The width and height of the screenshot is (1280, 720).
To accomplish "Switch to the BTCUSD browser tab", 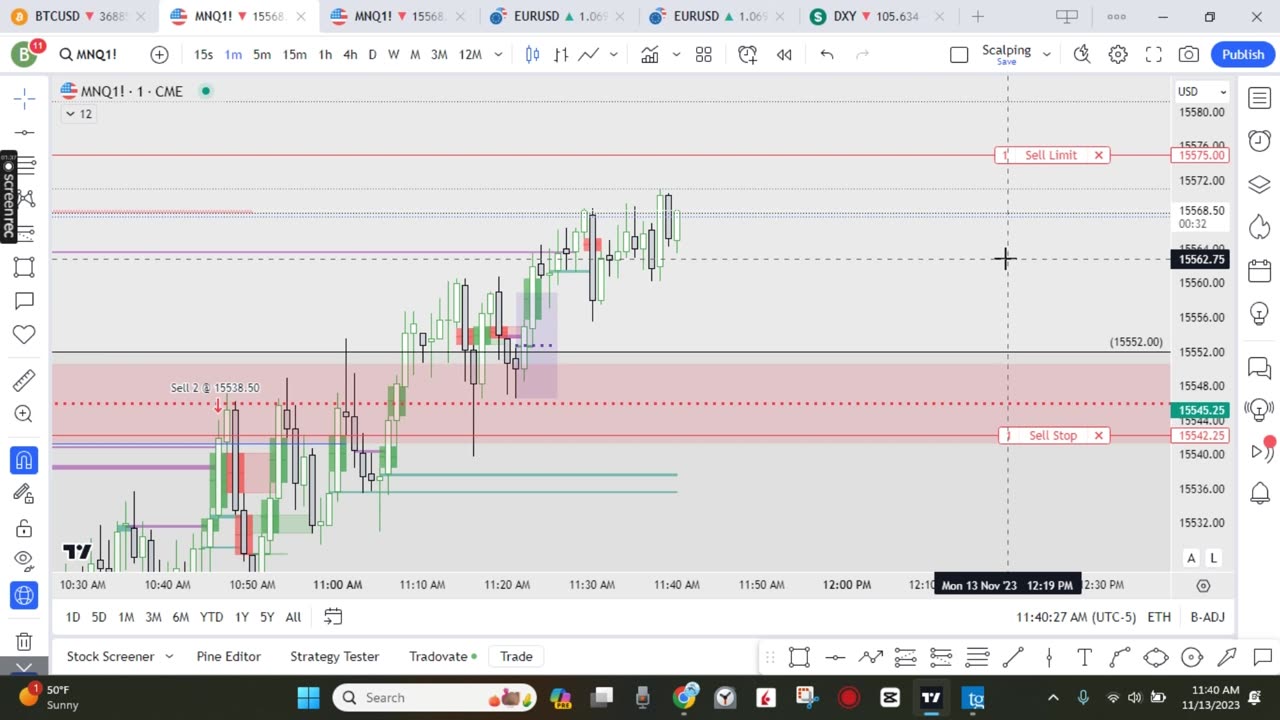I will 76,16.
